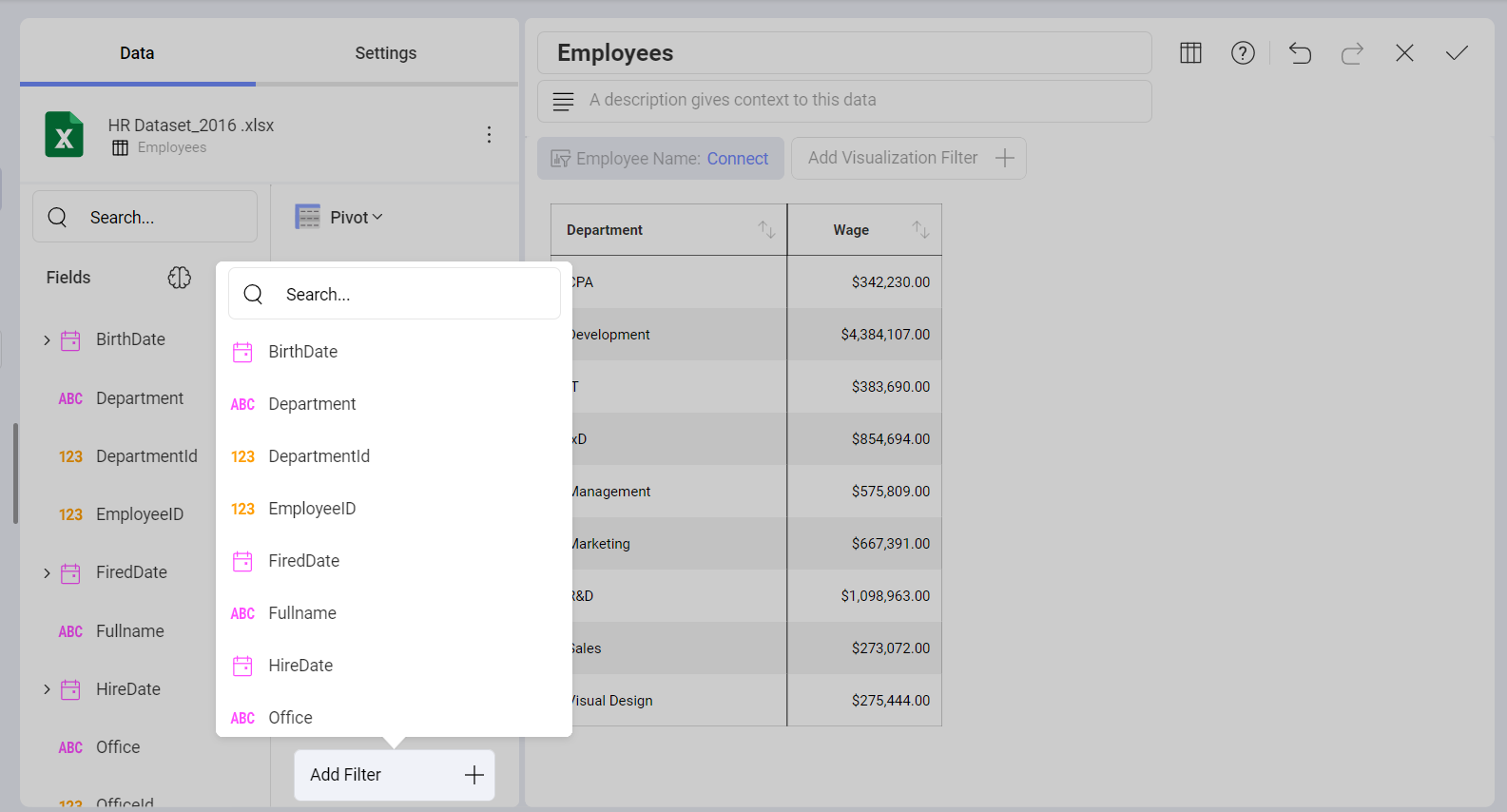1507x812 pixels.
Task: Open the data table view icon
Action: point(1190,53)
